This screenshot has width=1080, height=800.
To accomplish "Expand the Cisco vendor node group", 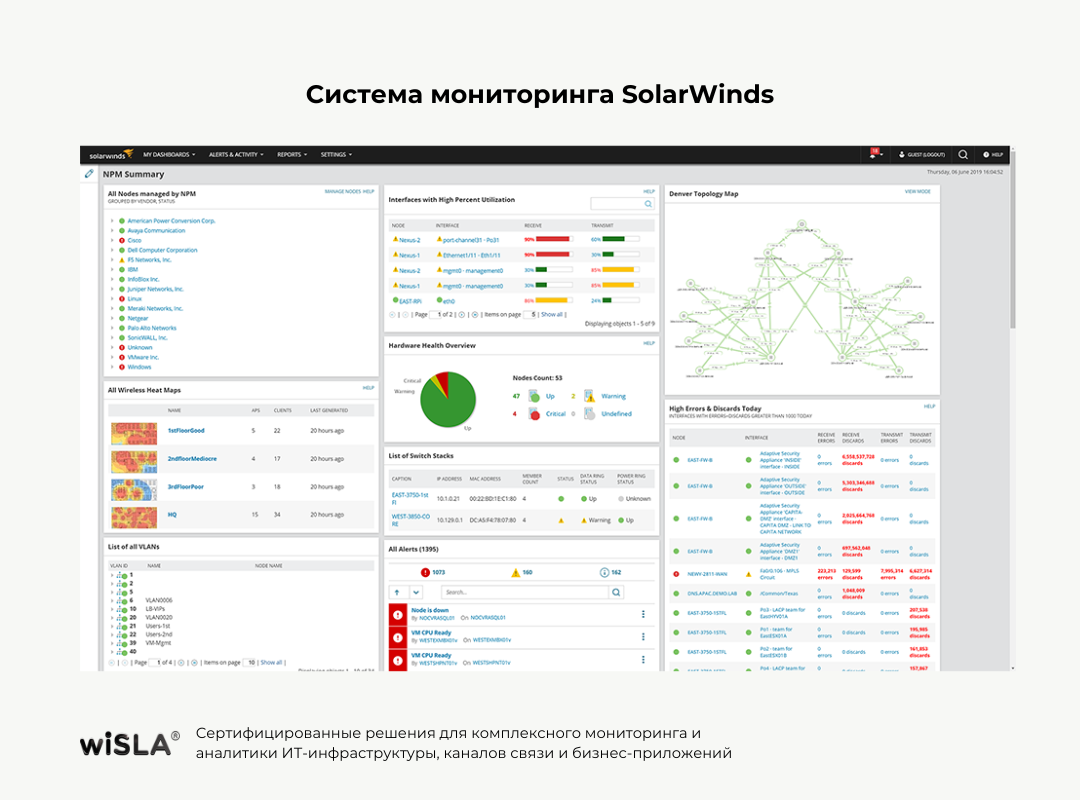I will pyautogui.click(x=112, y=240).
